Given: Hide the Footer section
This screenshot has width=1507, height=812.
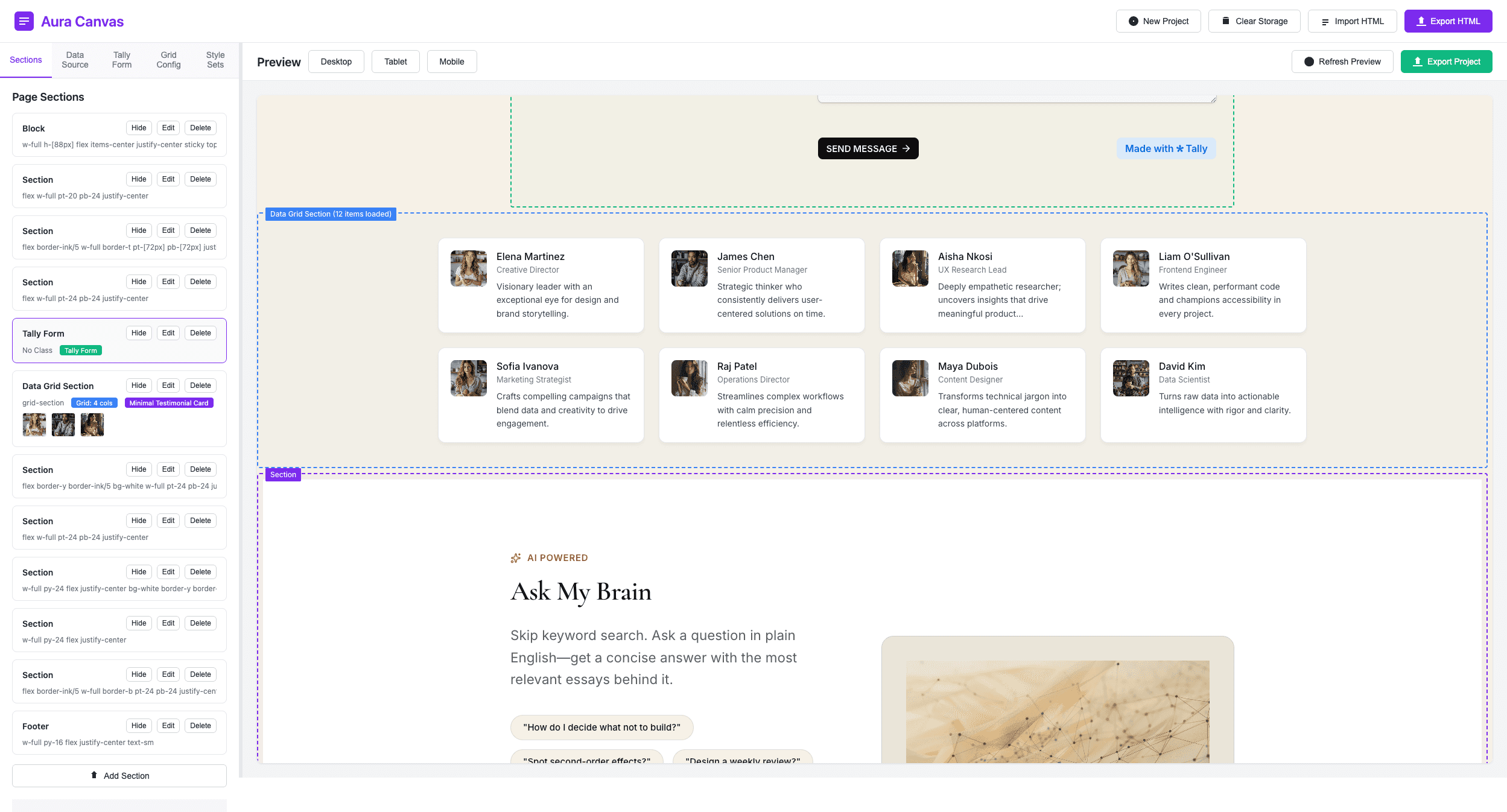Looking at the screenshot, I should (139, 726).
